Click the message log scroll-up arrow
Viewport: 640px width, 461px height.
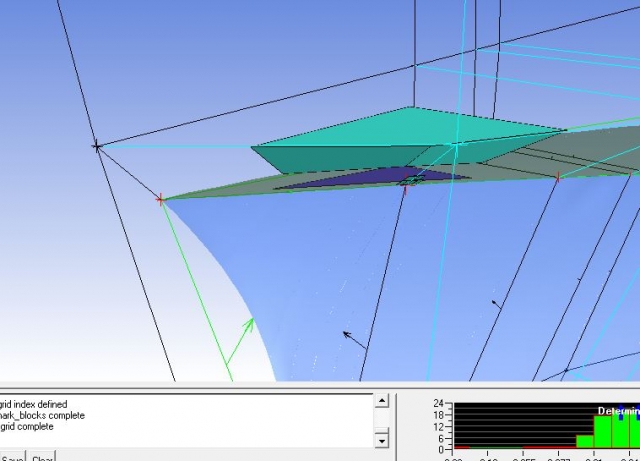coord(381,400)
